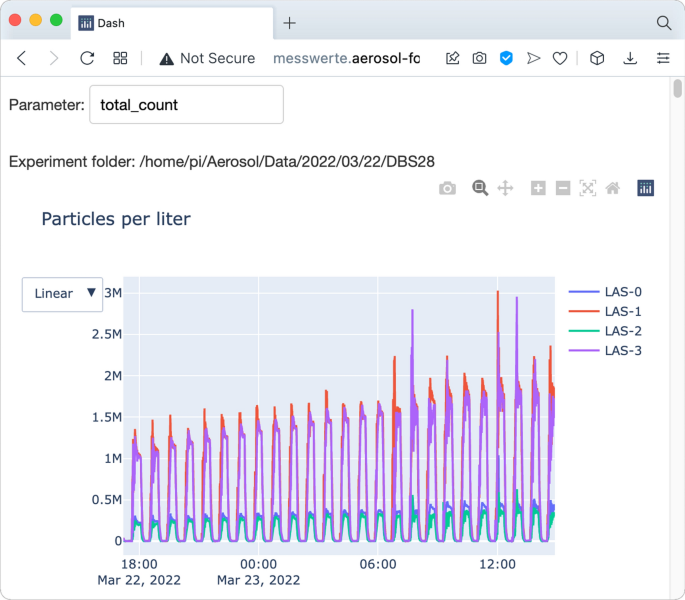Reload the page
The image size is (685, 600).
tap(87, 58)
